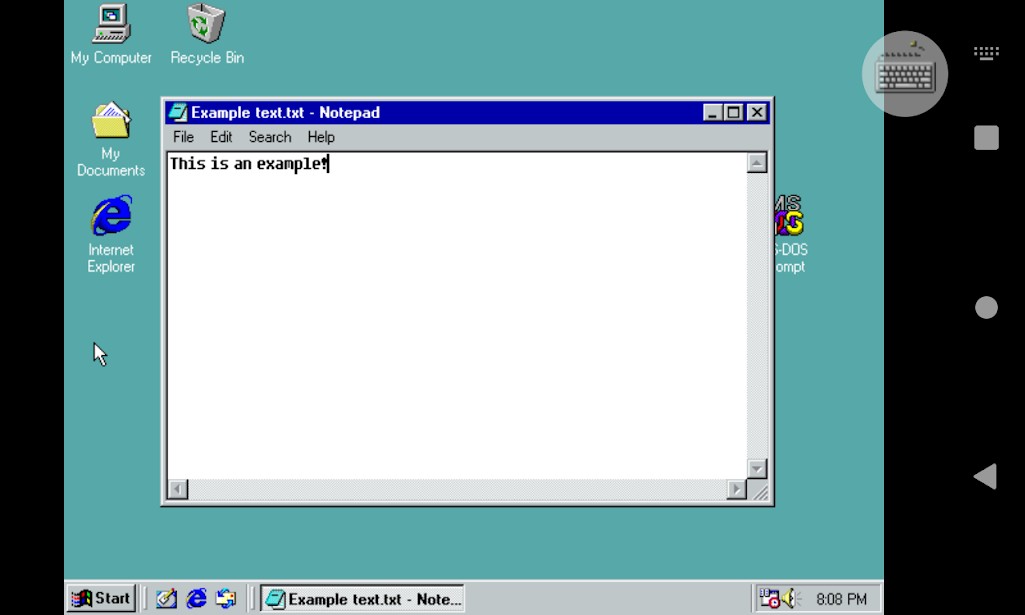This screenshot has height=615, width=1025.
Task: Click the 8:08 PM clock
Action: (x=841, y=599)
